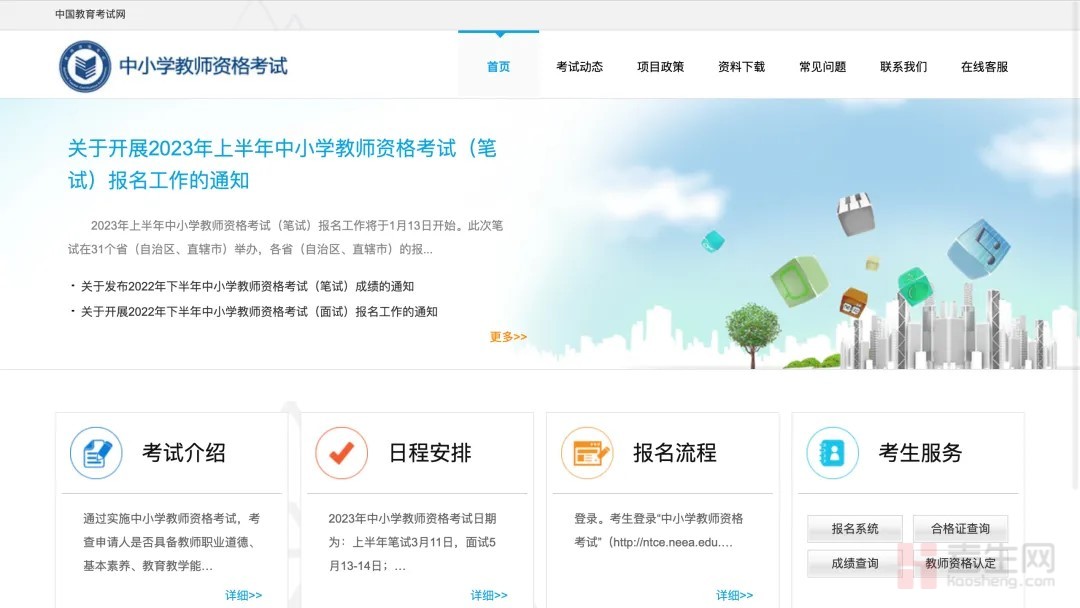Open the 首页 navigation tab
Image resolution: width=1080 pixels, height=608 pixels.
pyautogui.click(x=498, y=67)
